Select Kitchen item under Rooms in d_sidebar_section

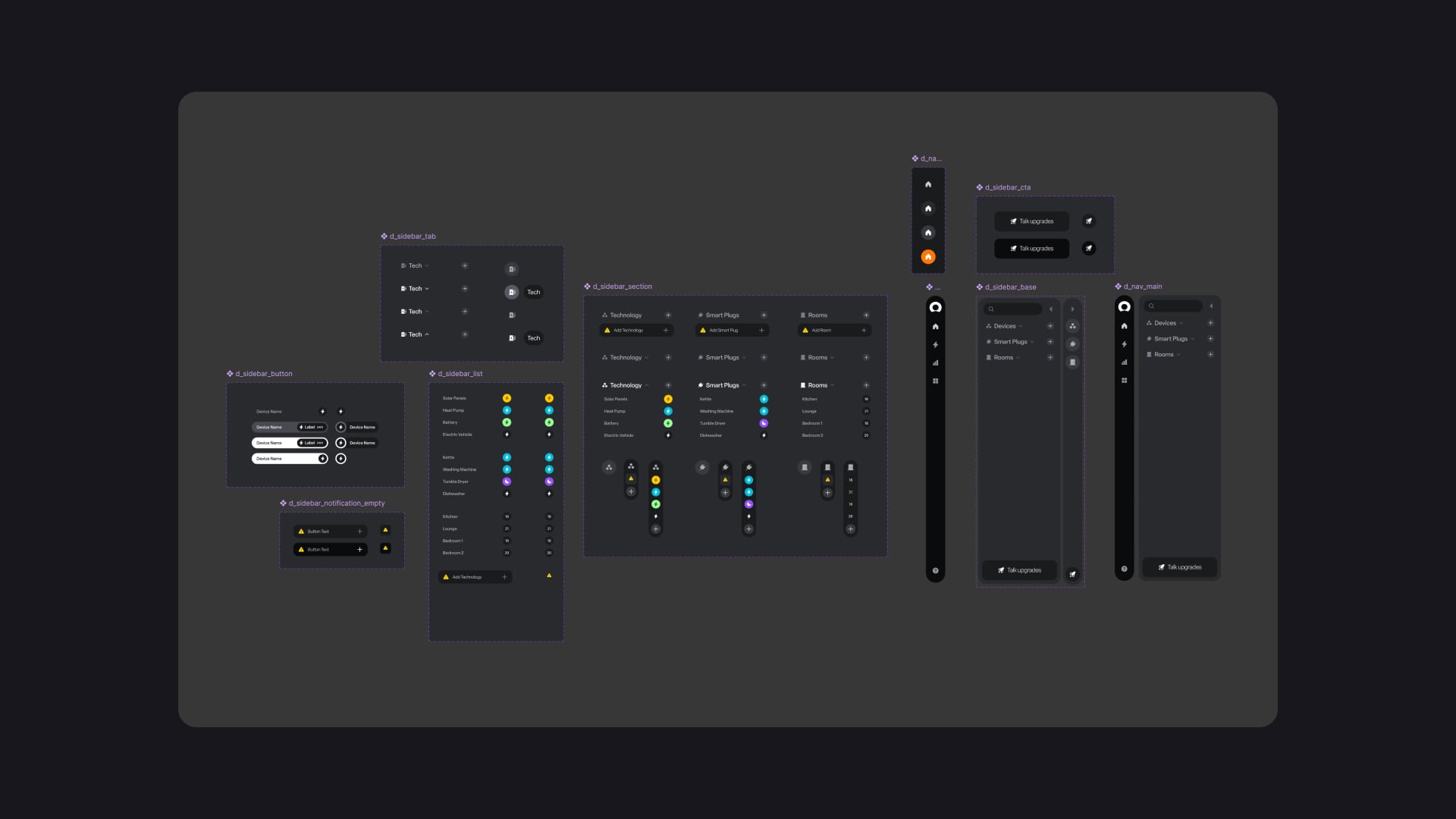click(809, 399)
